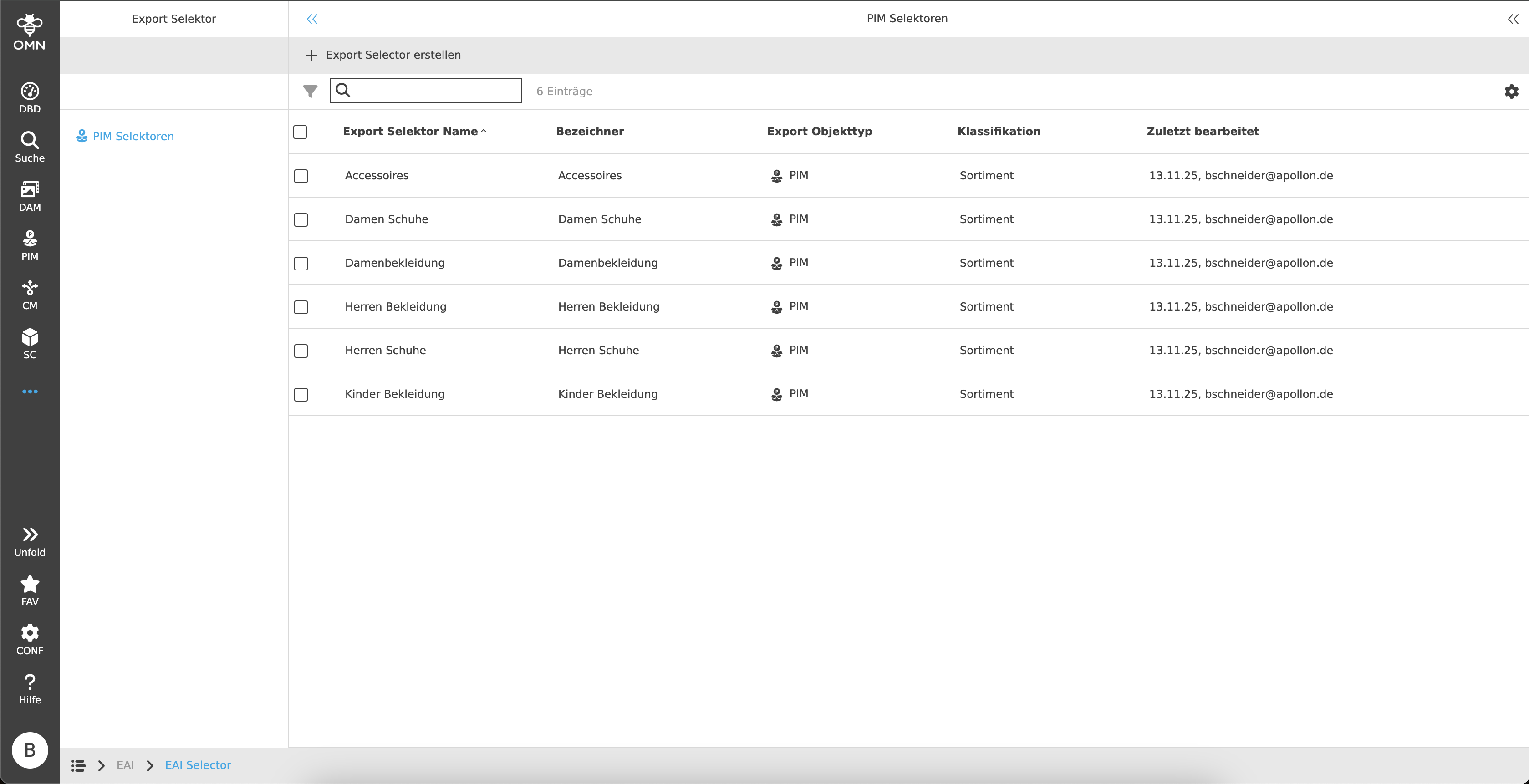1529x784 pixels.
Task: Select the Herren Schuhe row checkbox
Action: tap(301, 351)
